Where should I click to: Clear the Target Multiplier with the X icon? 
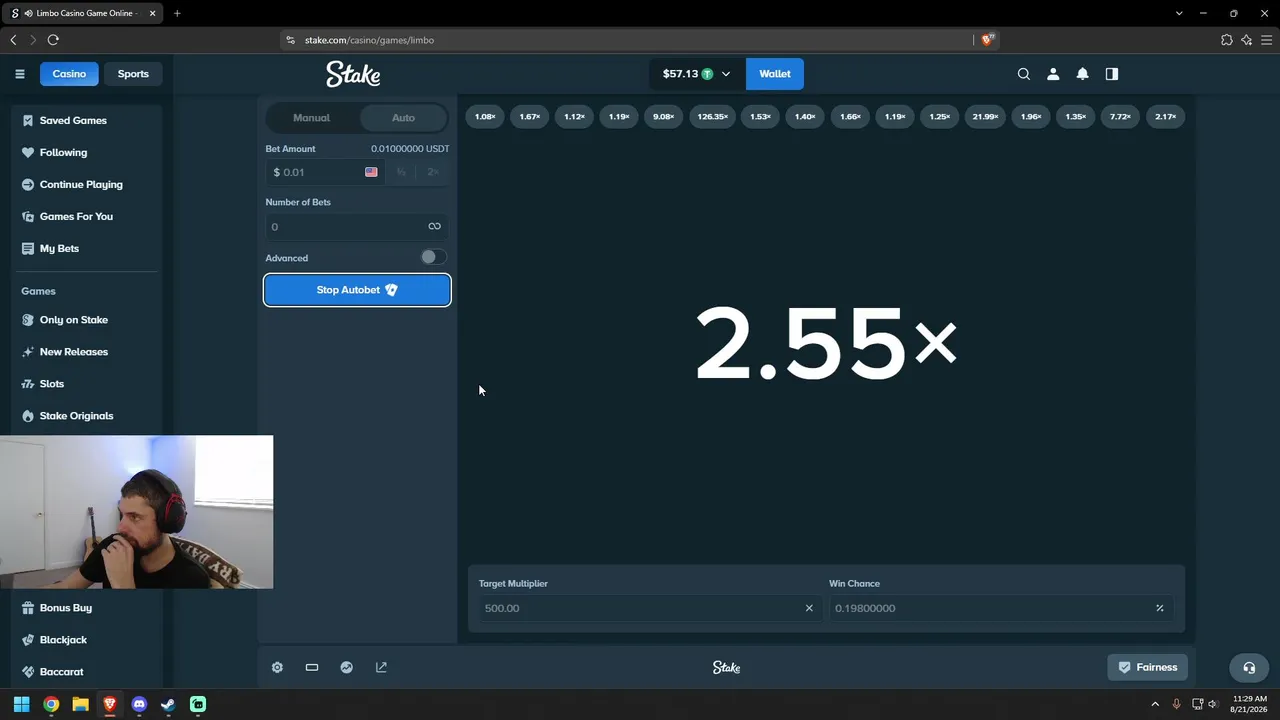point(809,608)
